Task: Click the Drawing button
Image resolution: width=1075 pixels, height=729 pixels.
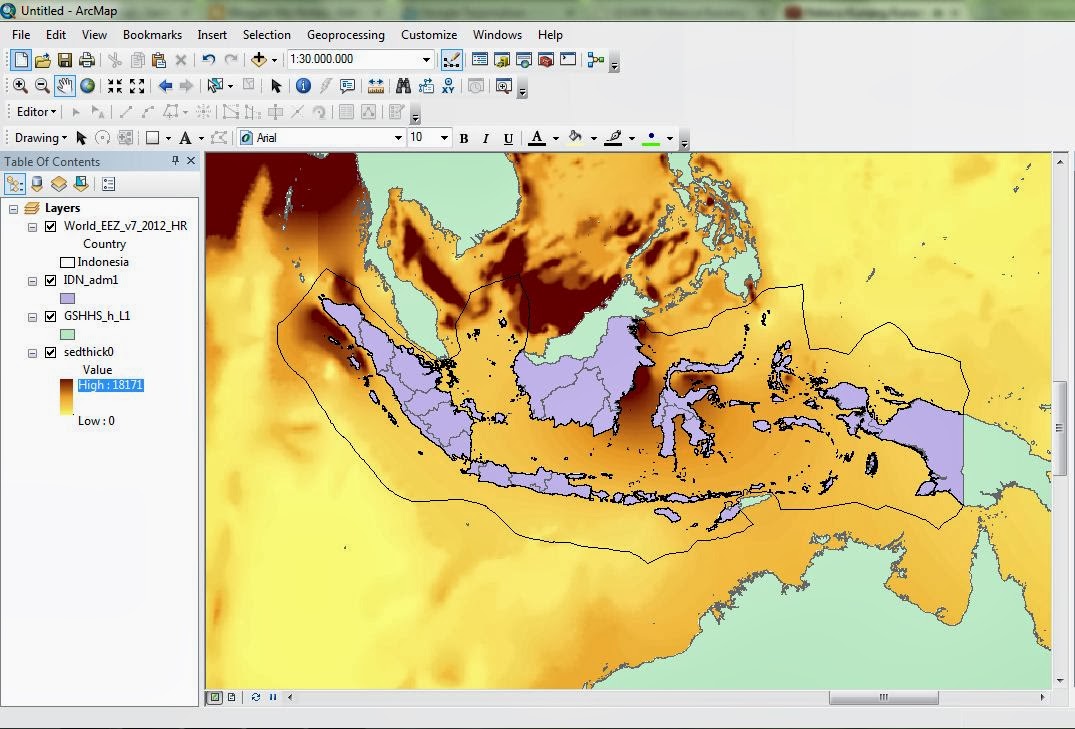Action: pyautogui.click(x=35, y=137)
